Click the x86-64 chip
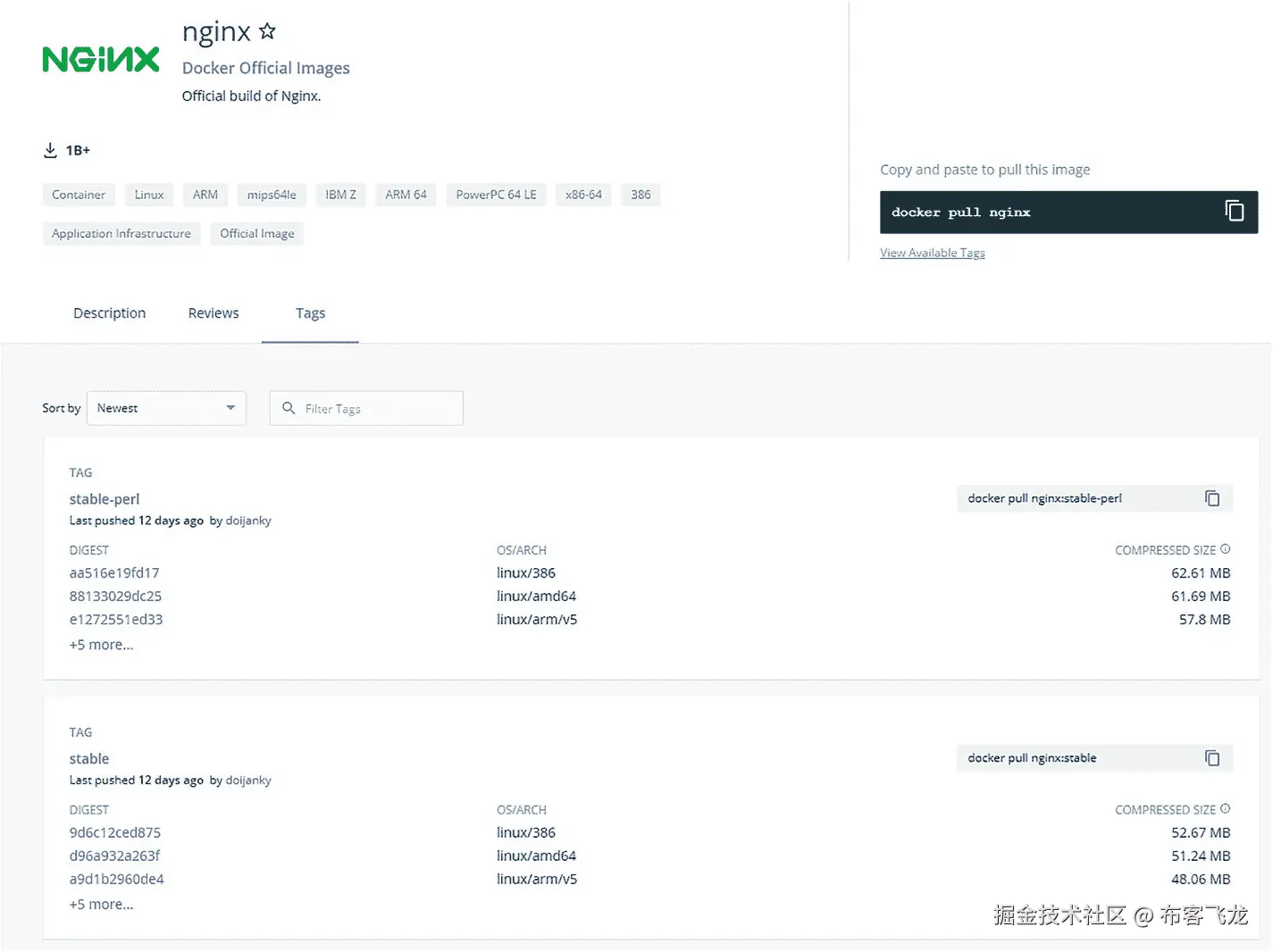This screenshot has width=1273, height=952. [x=583, y=195]
